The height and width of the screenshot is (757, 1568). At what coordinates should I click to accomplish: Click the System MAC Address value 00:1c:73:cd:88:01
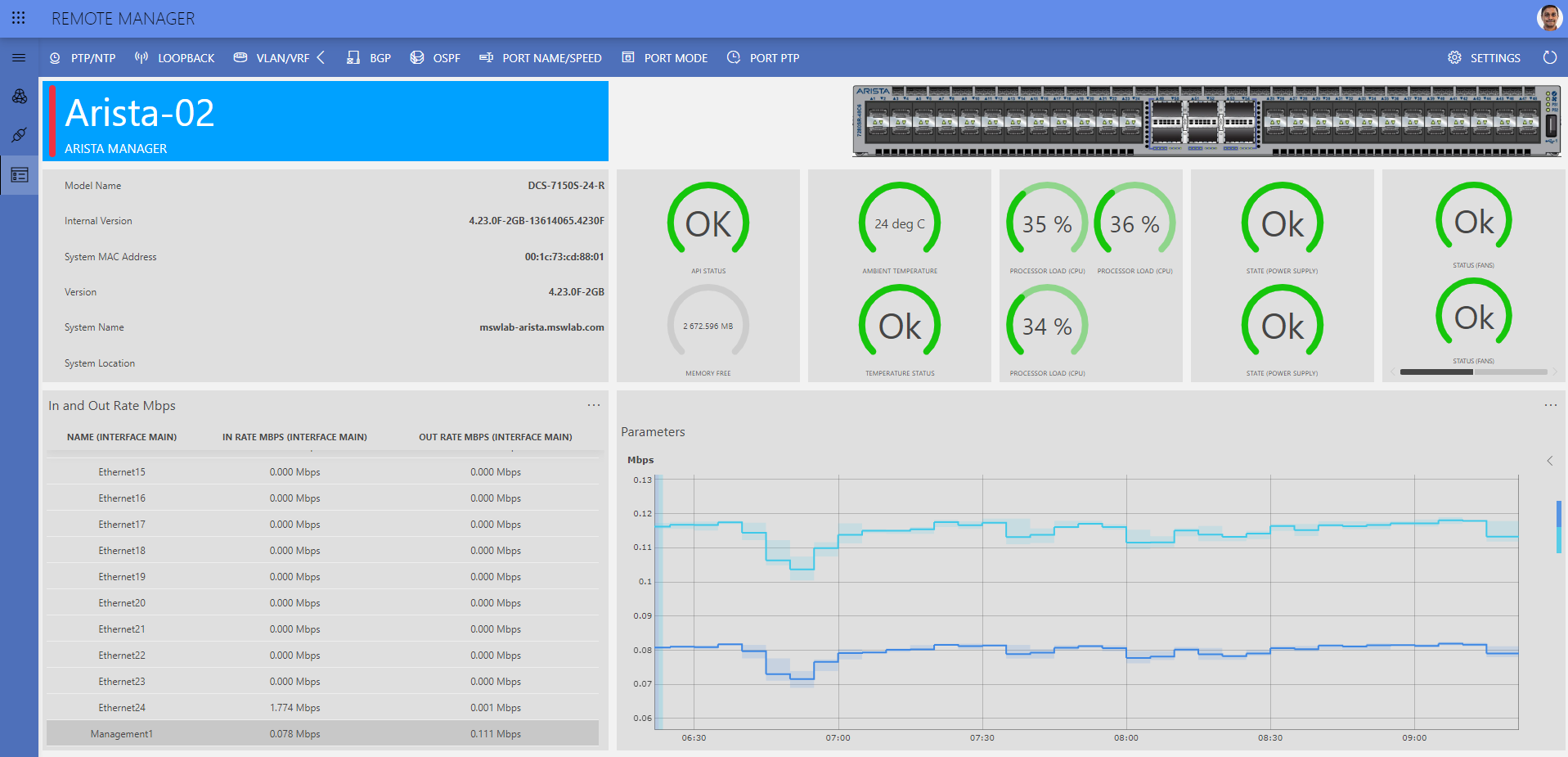[564, 256]
